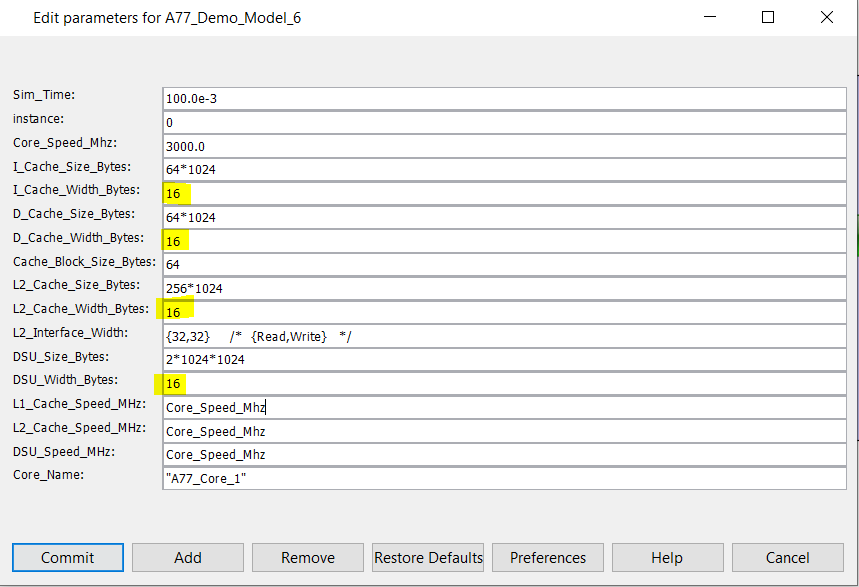
Task: Click the DSU_Speed_MHz label
Action: (64, 452)
